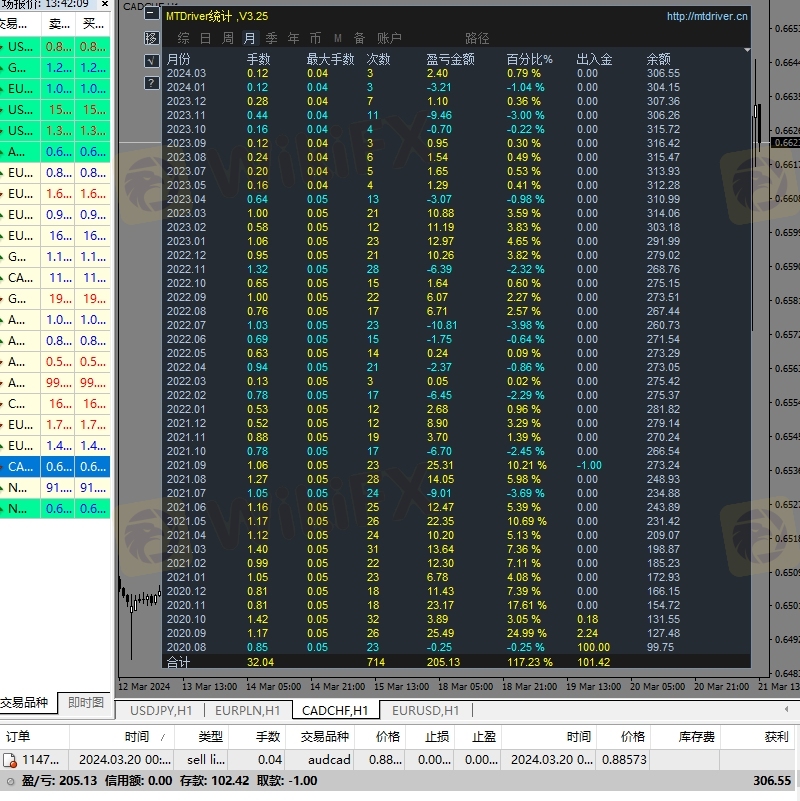Click the √ checkmark icon on panel side
The height and width of the screenshot is (801, 800).
click(x=152, y=61)
